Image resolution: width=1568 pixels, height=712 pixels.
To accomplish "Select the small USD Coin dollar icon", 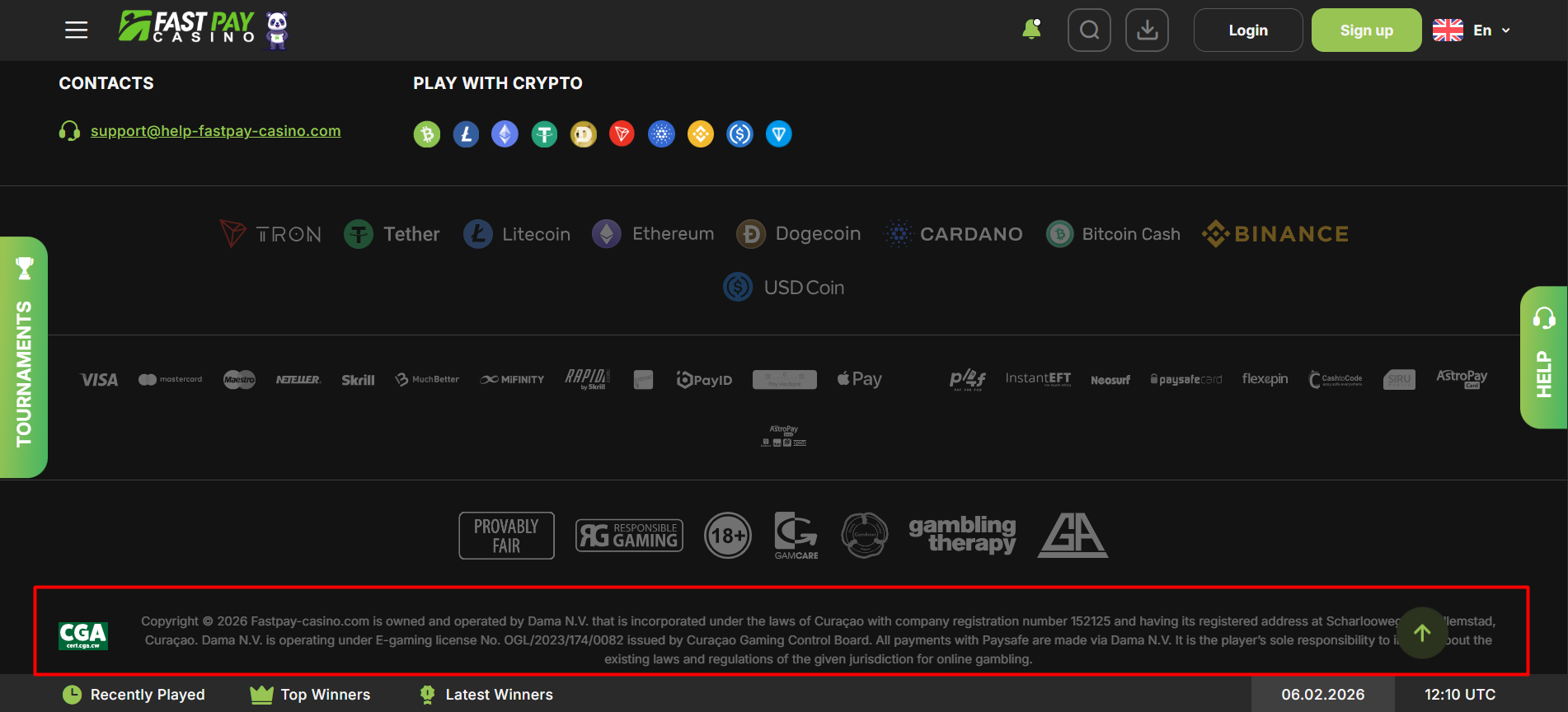I will pos(739,134).
